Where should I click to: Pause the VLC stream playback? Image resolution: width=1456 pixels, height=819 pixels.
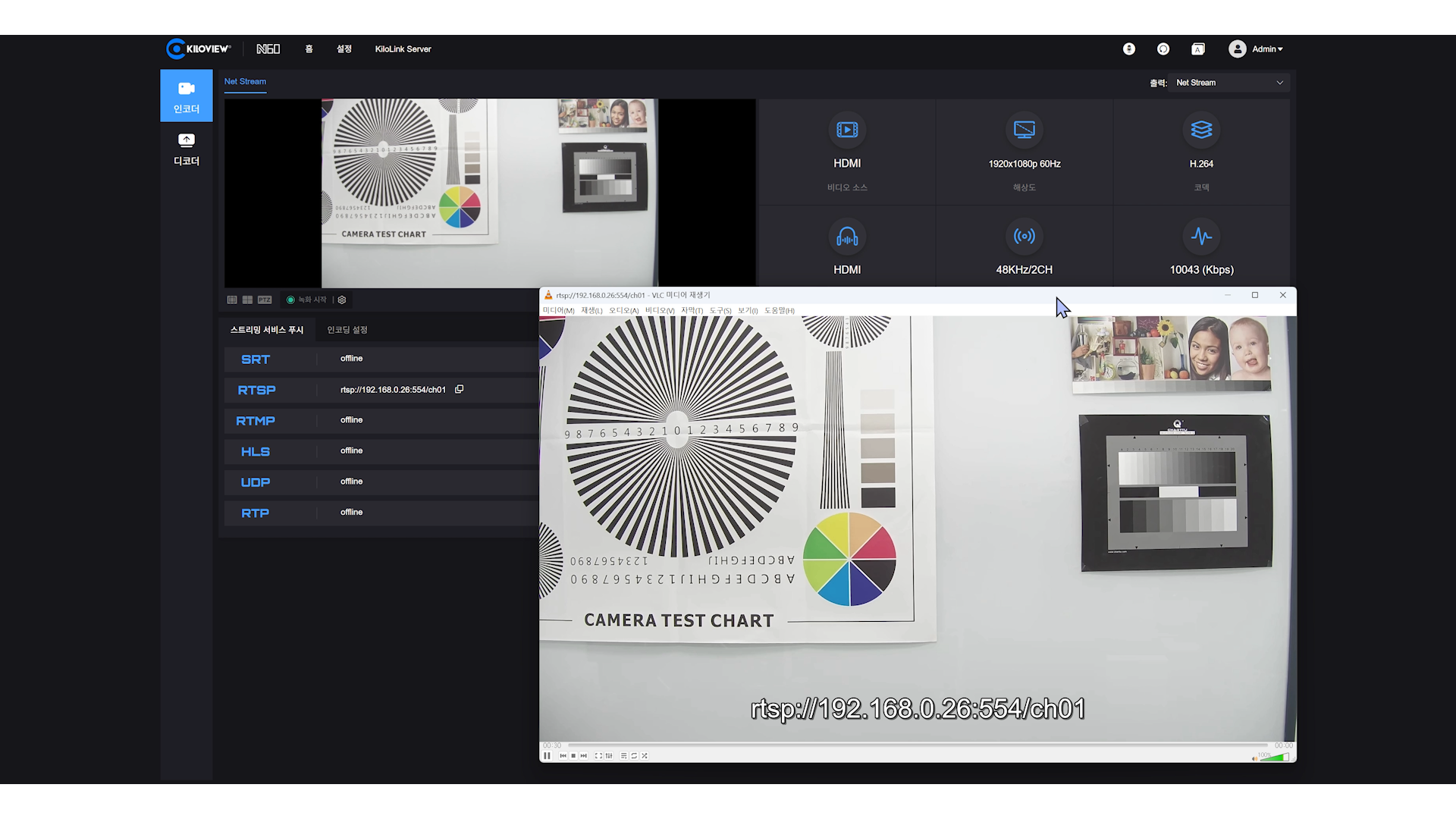click(x=547, y=755)
